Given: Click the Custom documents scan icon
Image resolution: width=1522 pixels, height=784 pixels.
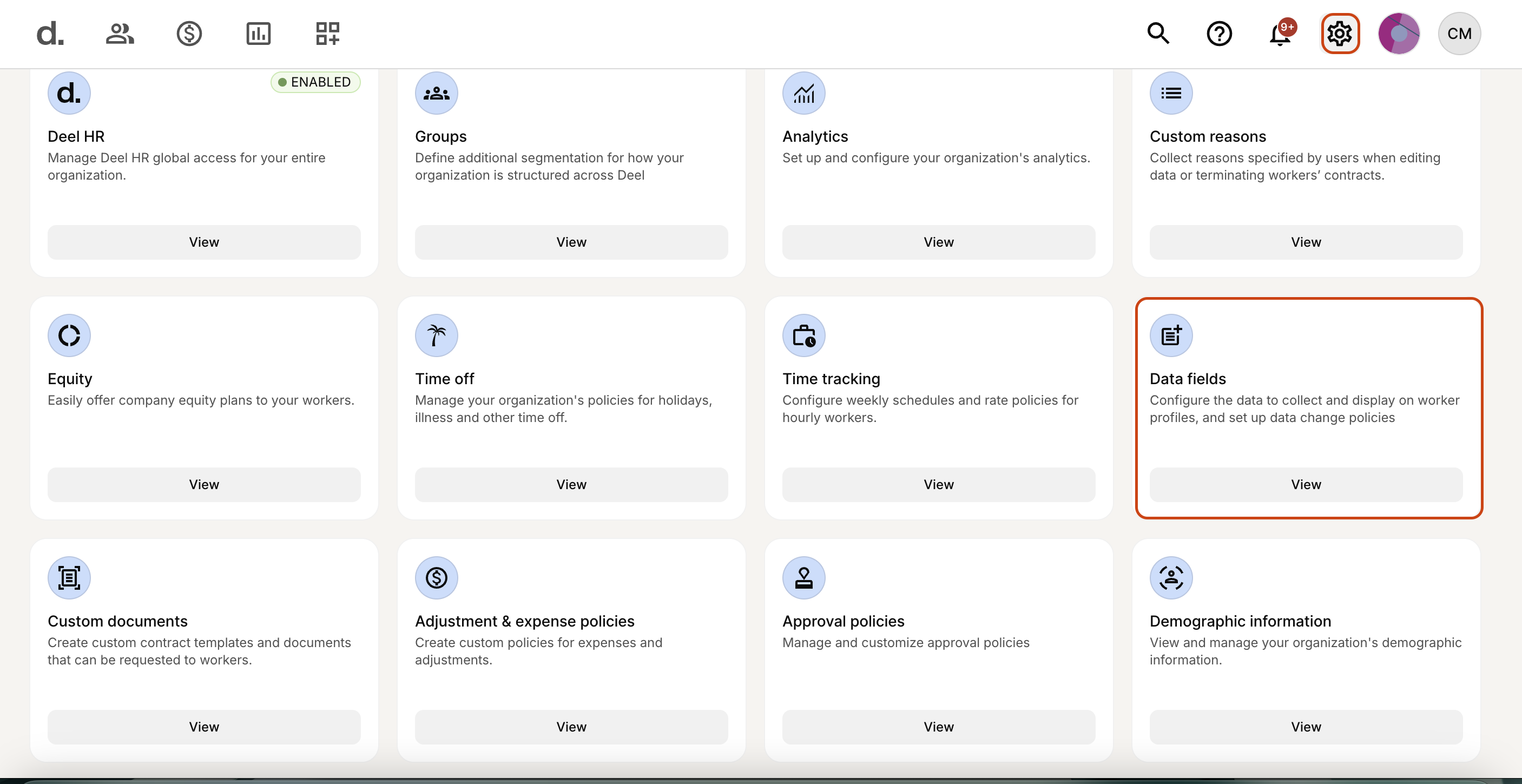Looking at the screenshot, I should (x=69, y=578).
